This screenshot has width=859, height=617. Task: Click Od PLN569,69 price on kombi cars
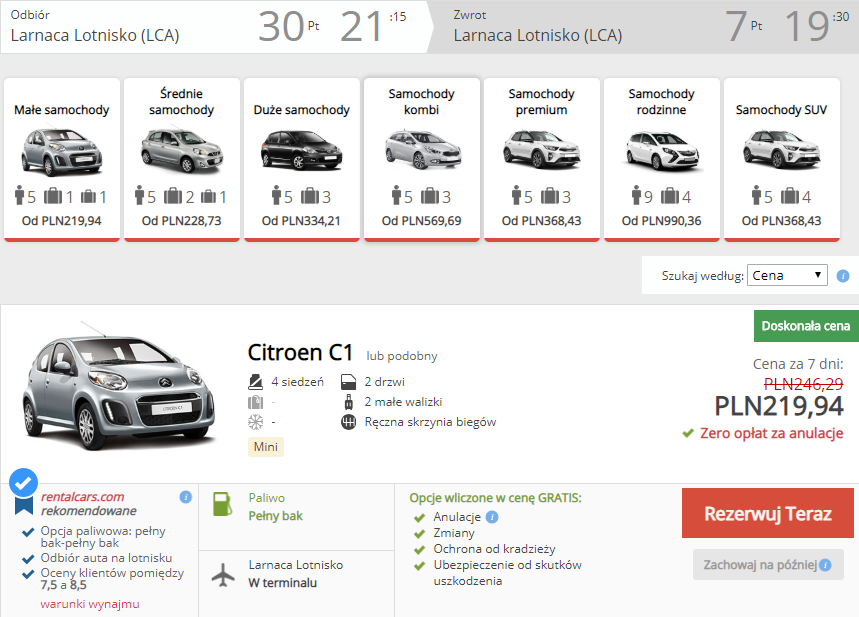tap(422, 221)
